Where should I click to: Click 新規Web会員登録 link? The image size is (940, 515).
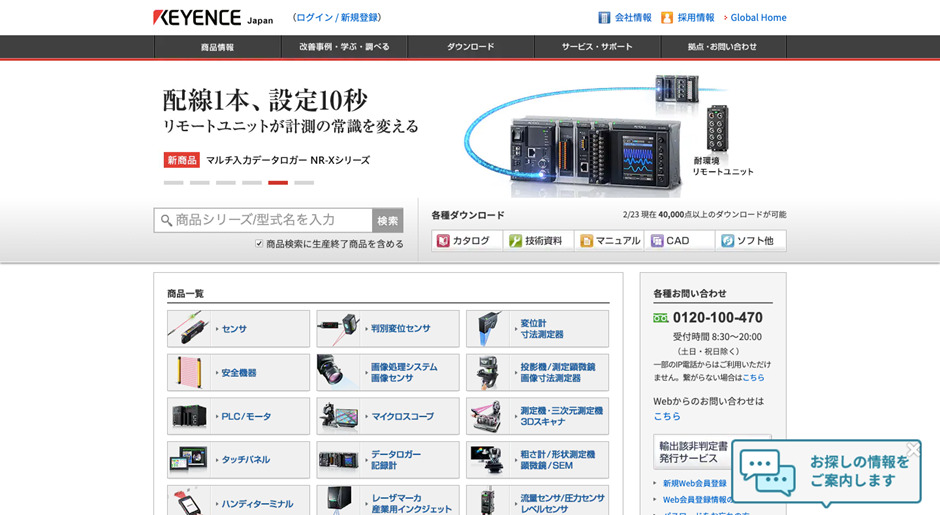[x=694, y=483]
